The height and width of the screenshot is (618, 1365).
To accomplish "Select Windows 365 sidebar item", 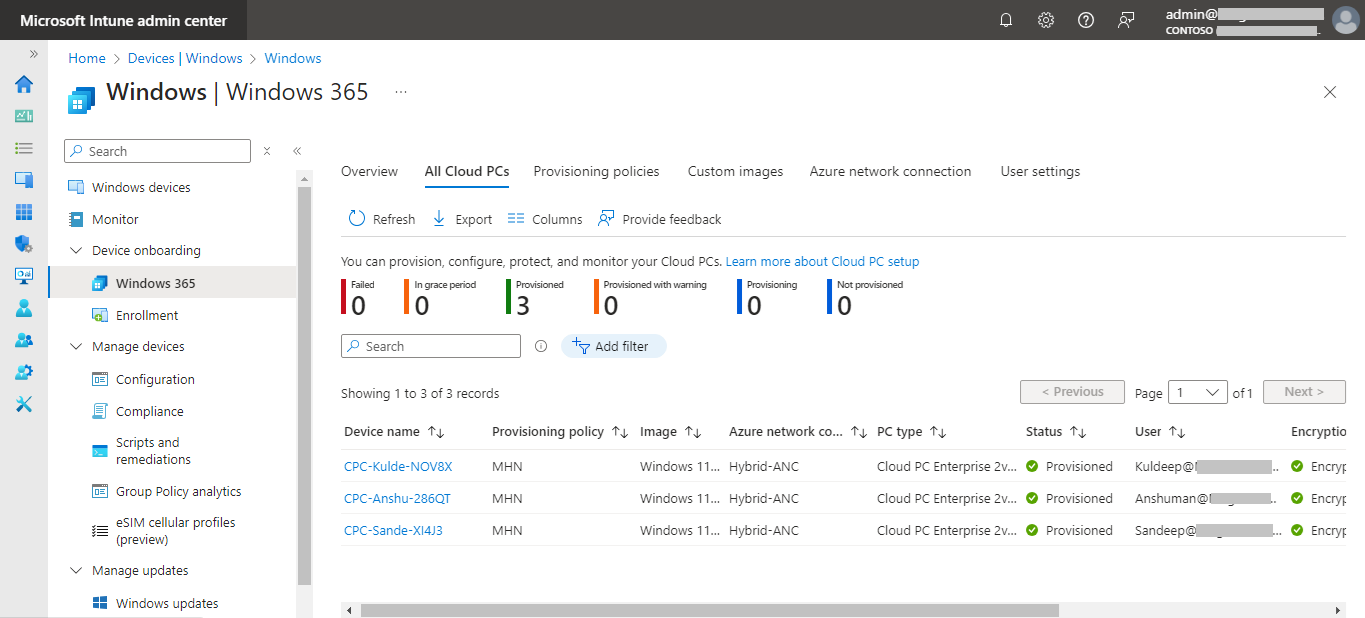I will point(172,283).
